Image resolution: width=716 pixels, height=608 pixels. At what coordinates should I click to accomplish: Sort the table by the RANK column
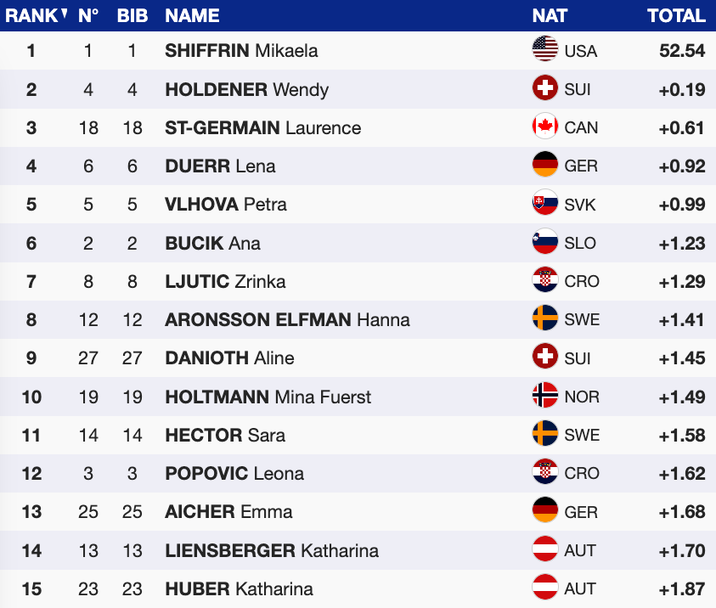[x=31, y=15]
